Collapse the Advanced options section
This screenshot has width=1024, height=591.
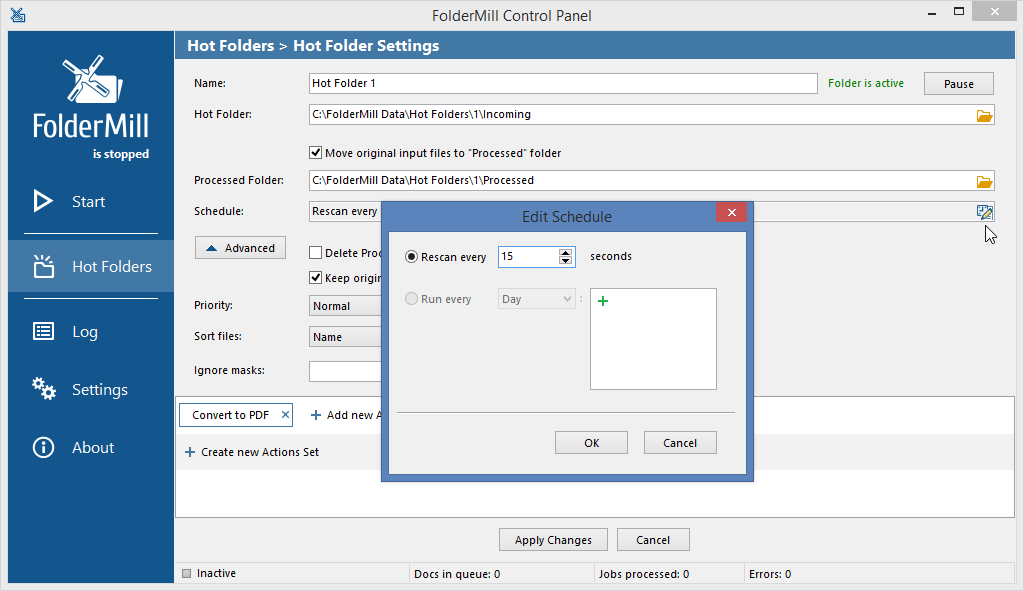(x=240, y=248)
